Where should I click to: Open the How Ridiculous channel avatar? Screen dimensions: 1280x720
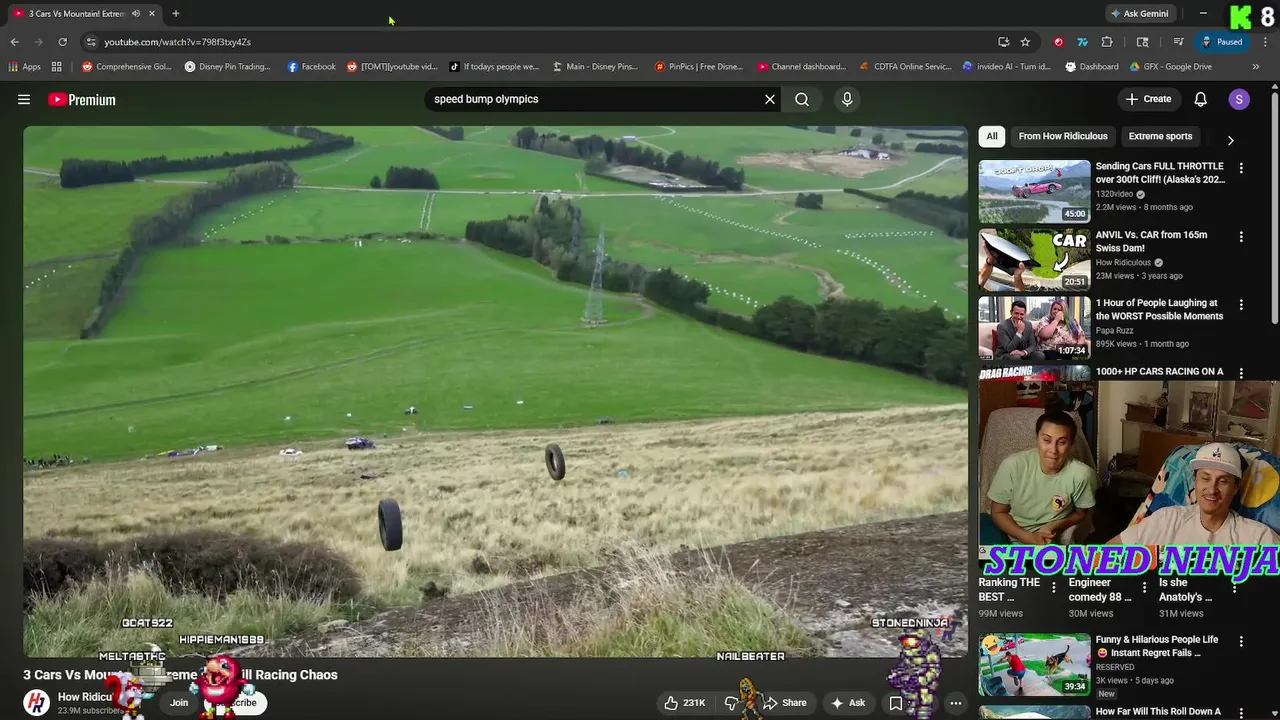(37, 703)
